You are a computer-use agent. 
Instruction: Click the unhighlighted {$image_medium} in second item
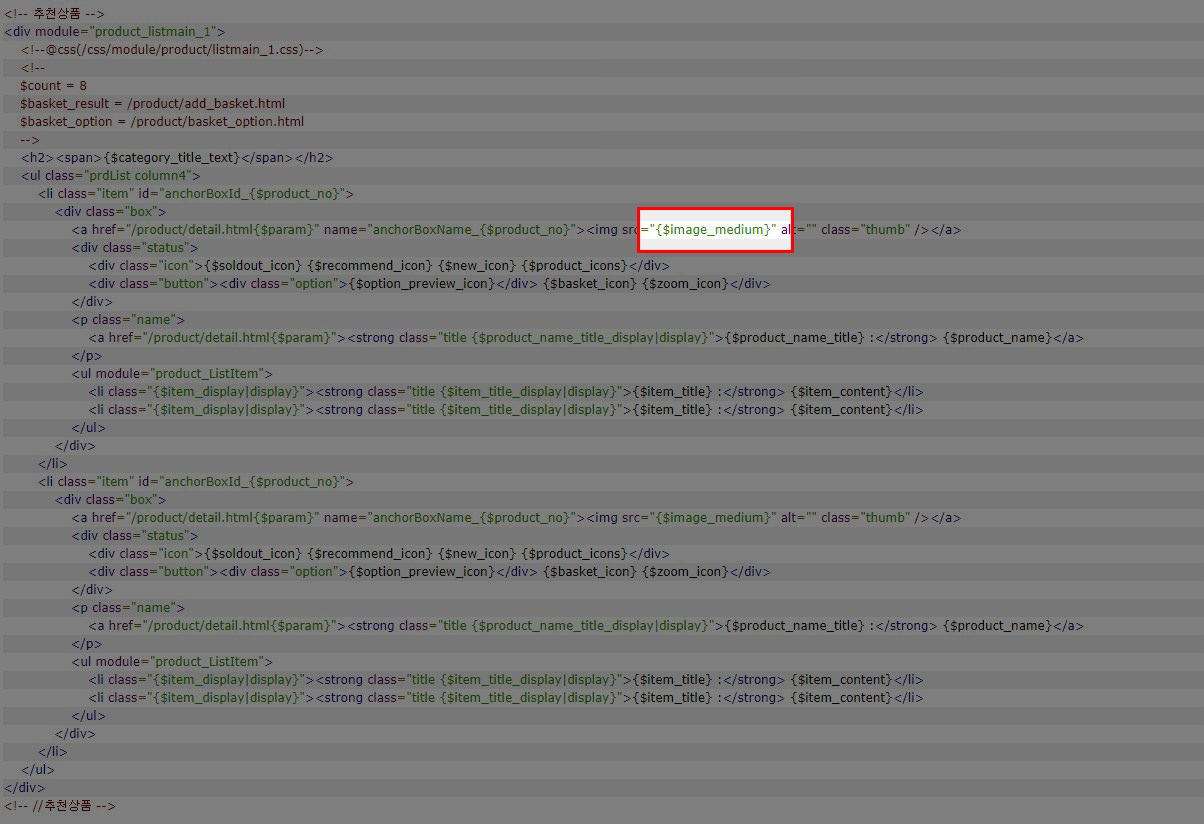[x=715, y=518]
